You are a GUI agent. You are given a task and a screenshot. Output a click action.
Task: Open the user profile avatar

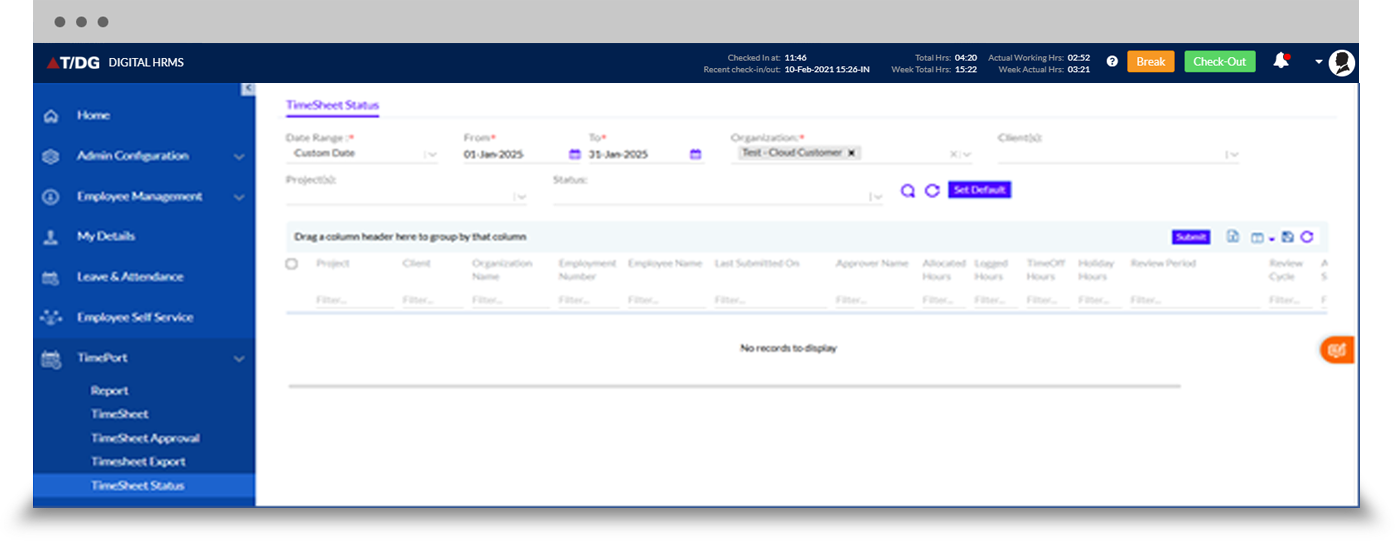click(1342, 62)
